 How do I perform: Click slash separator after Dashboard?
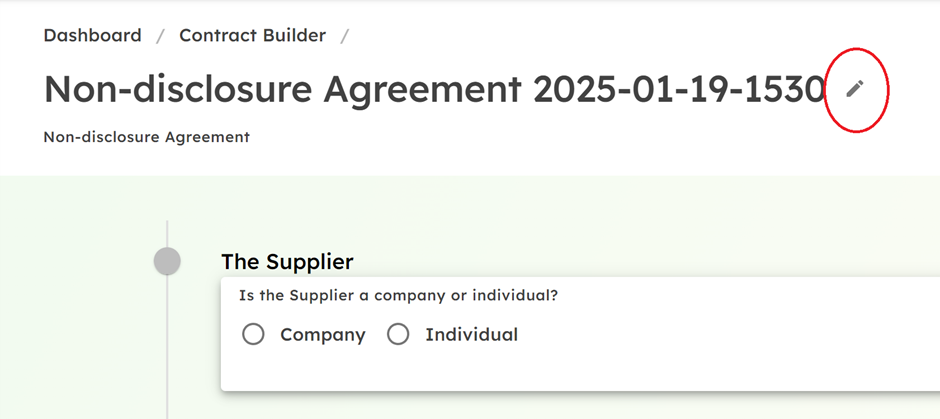coord(160,36)
